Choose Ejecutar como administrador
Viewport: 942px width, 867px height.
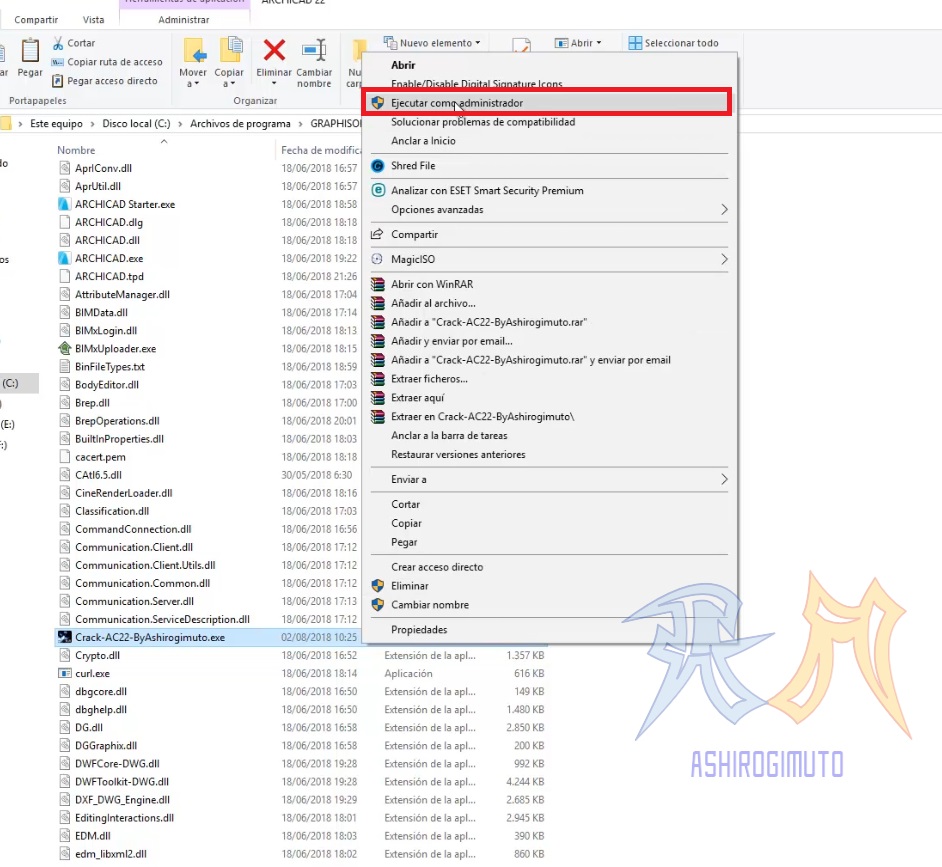(547, 103)
